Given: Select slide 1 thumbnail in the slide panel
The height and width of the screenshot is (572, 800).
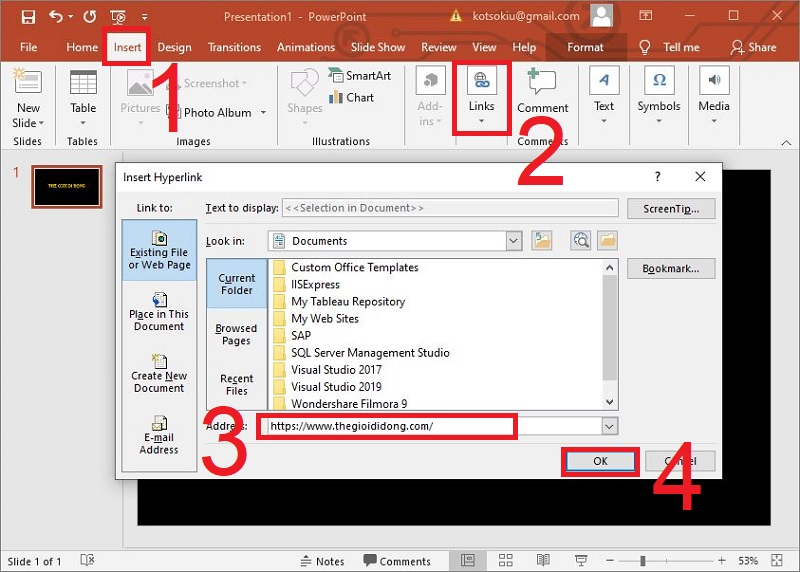Looking at the screenshot, I should 67,187.
